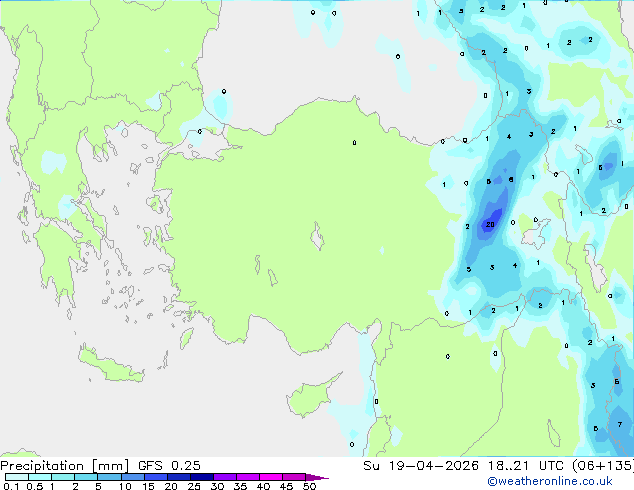Viewport: 634px width, 490px height.
Task: Click the '7' precipitation value on the map
Action: [x=619, y=425]
